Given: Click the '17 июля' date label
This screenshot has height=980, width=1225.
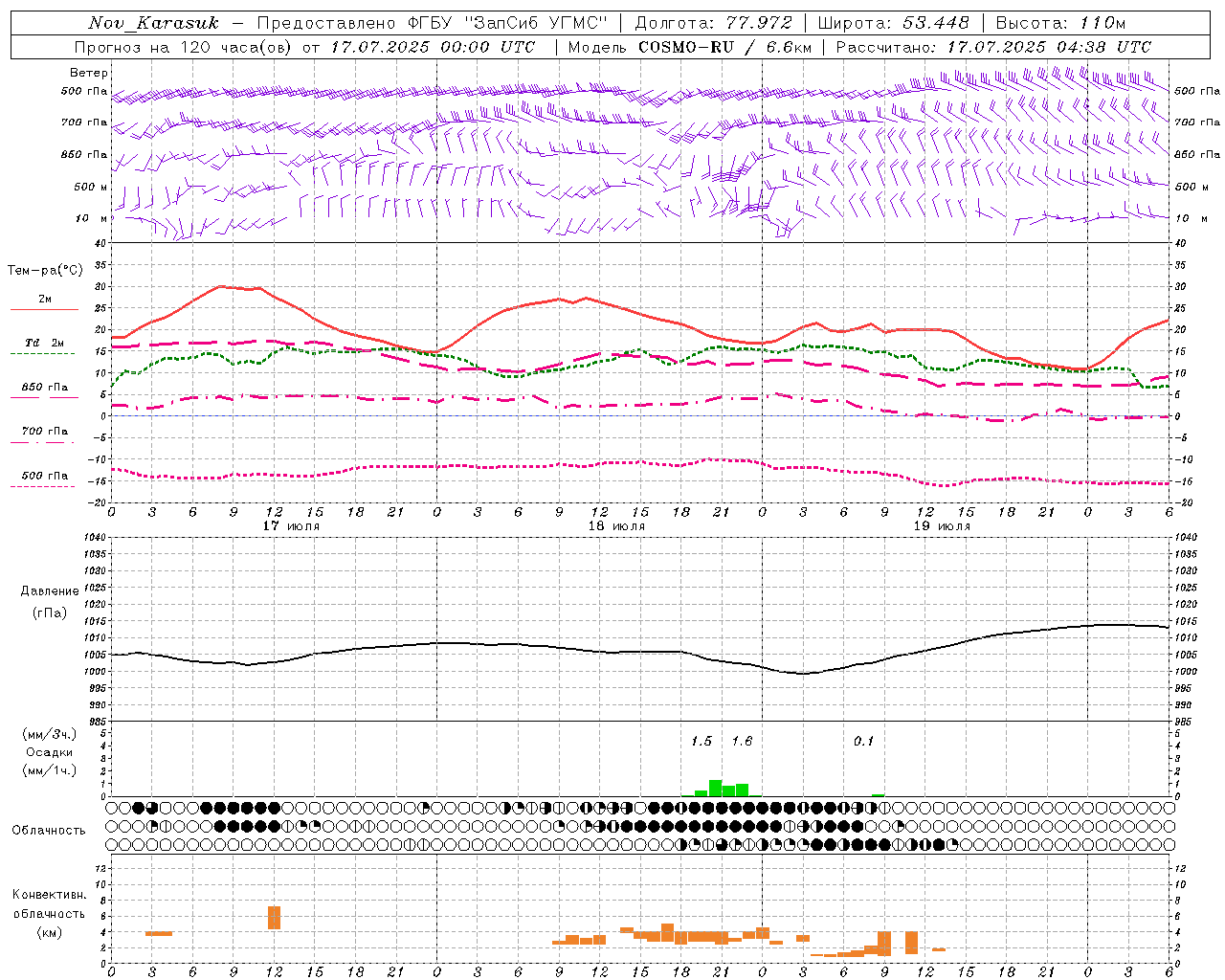Looking at the screenshot, I should point(291,526).
